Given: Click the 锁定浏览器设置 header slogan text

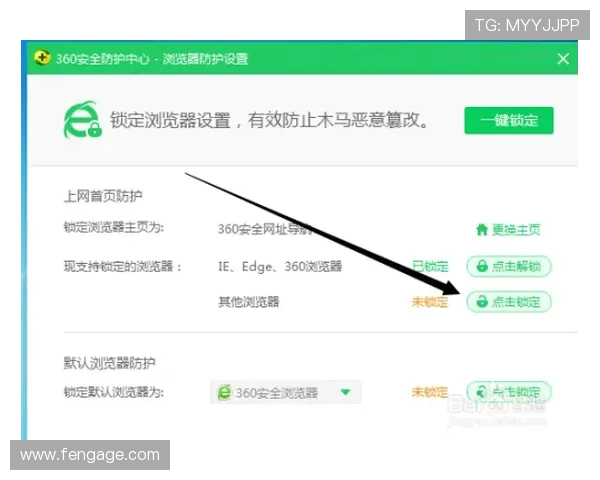Looking at the screenshot, I should click(x=269, y=120).
